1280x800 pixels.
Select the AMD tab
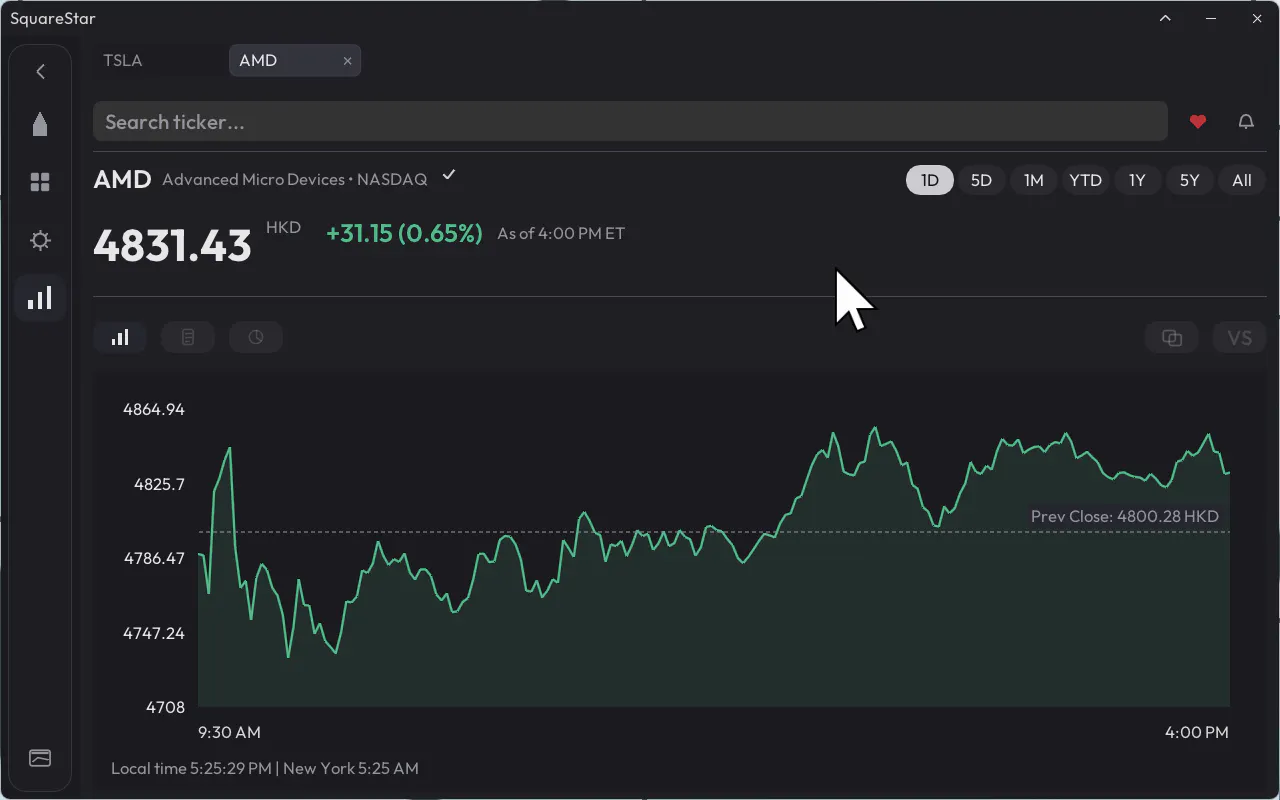295,61
